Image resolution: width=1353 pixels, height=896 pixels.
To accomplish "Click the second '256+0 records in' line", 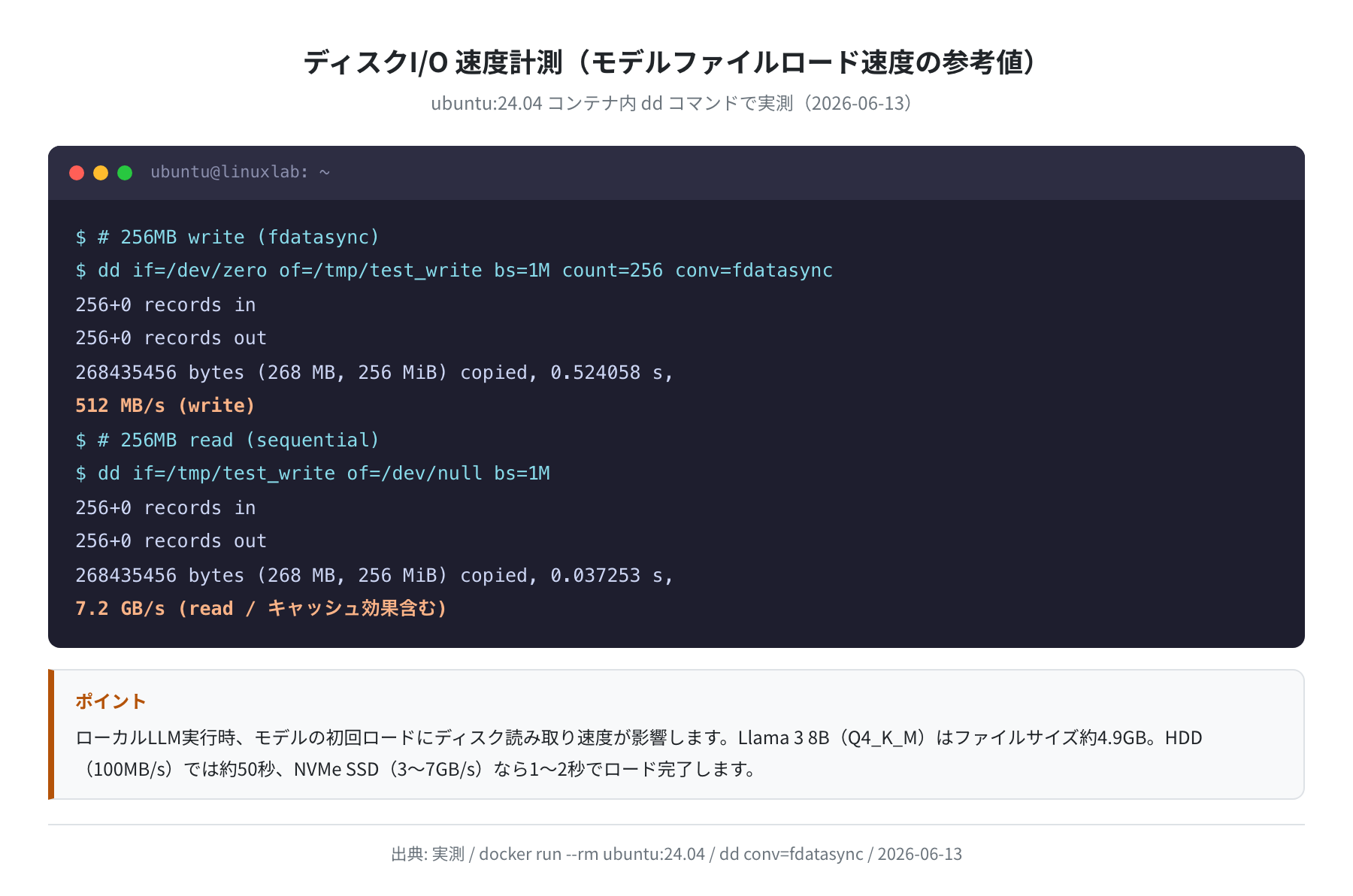I will 165,508.
